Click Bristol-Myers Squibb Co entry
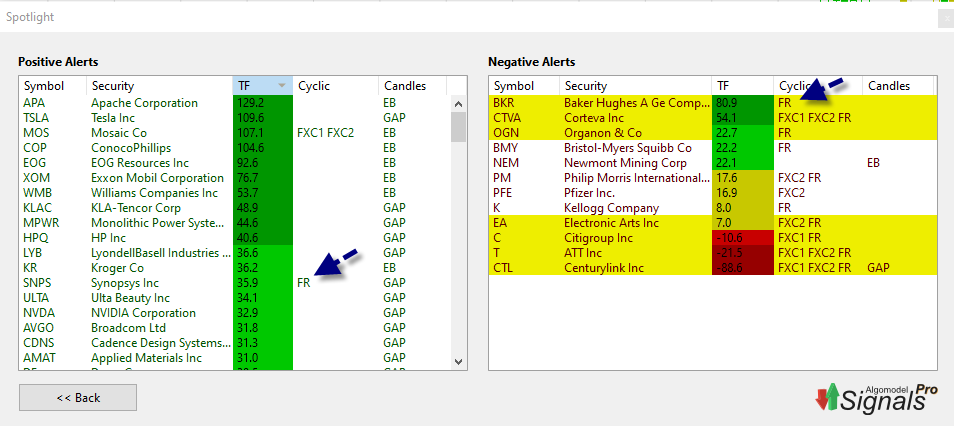The height and width of the screenshot is (426, 954). coord(628,148)
